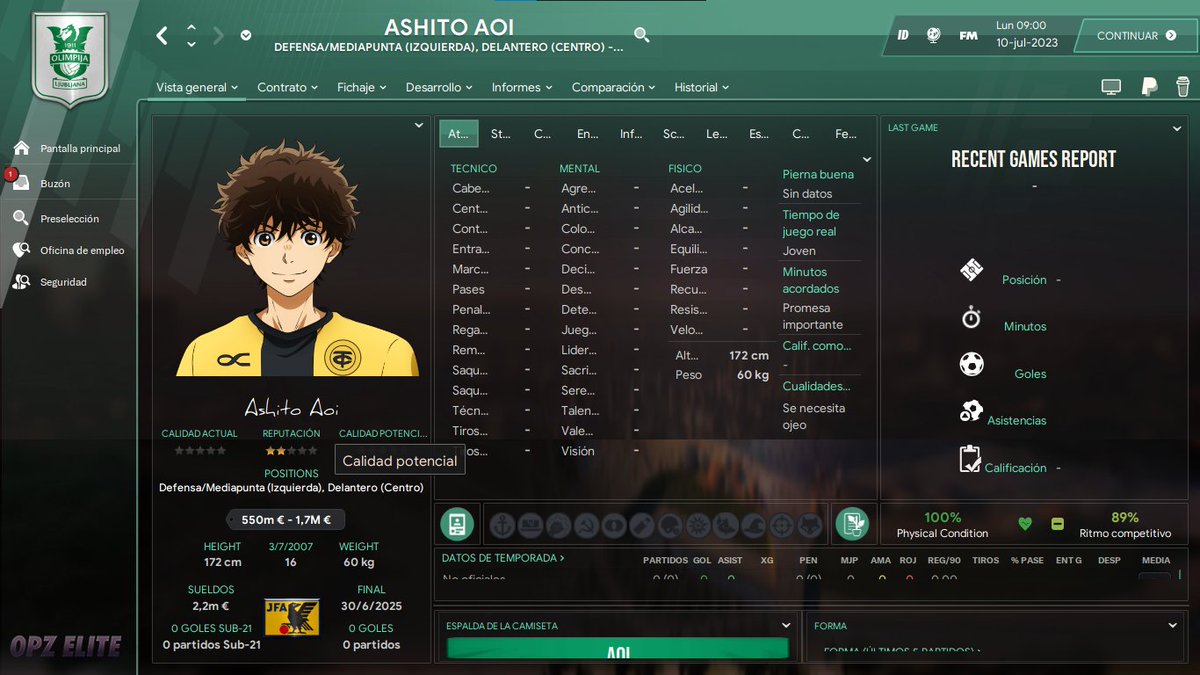The height and width of the screenshot is (675, 1200).
Task: Open the search magnifier by player name
Action: [642, 35]
